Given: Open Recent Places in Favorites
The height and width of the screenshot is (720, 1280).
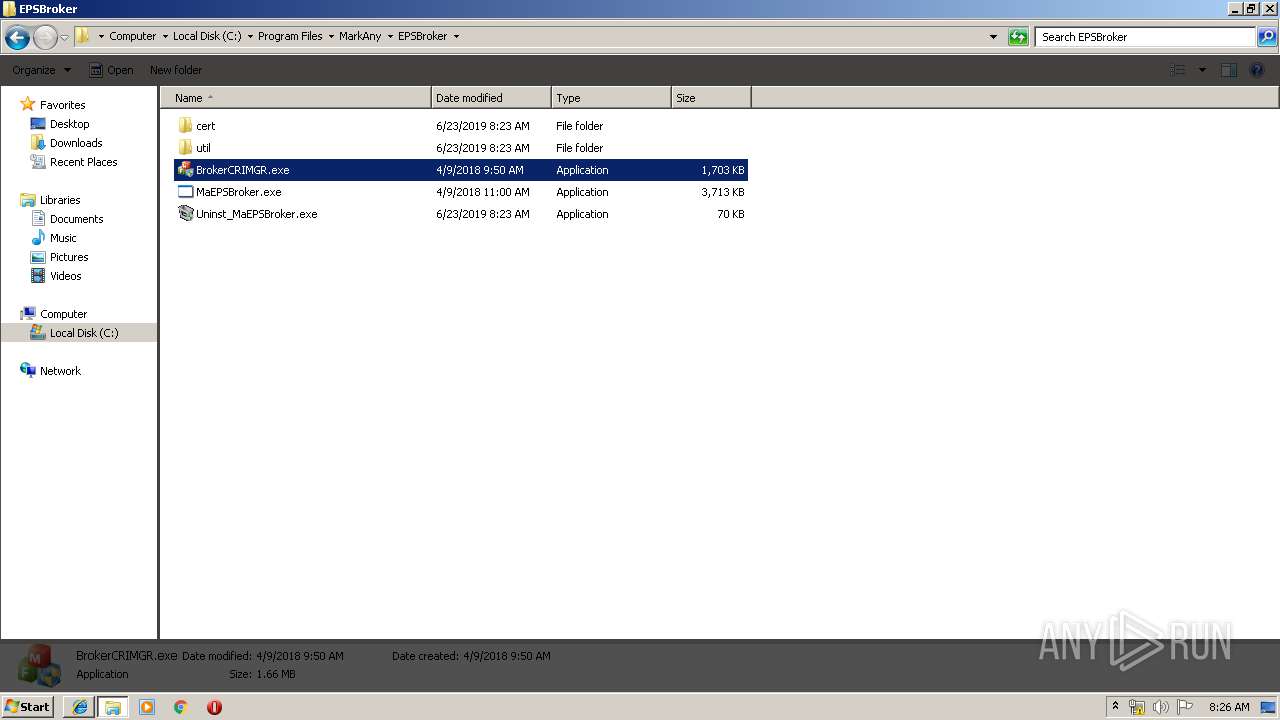Looking at the screenshot, I should click(83, 162).
